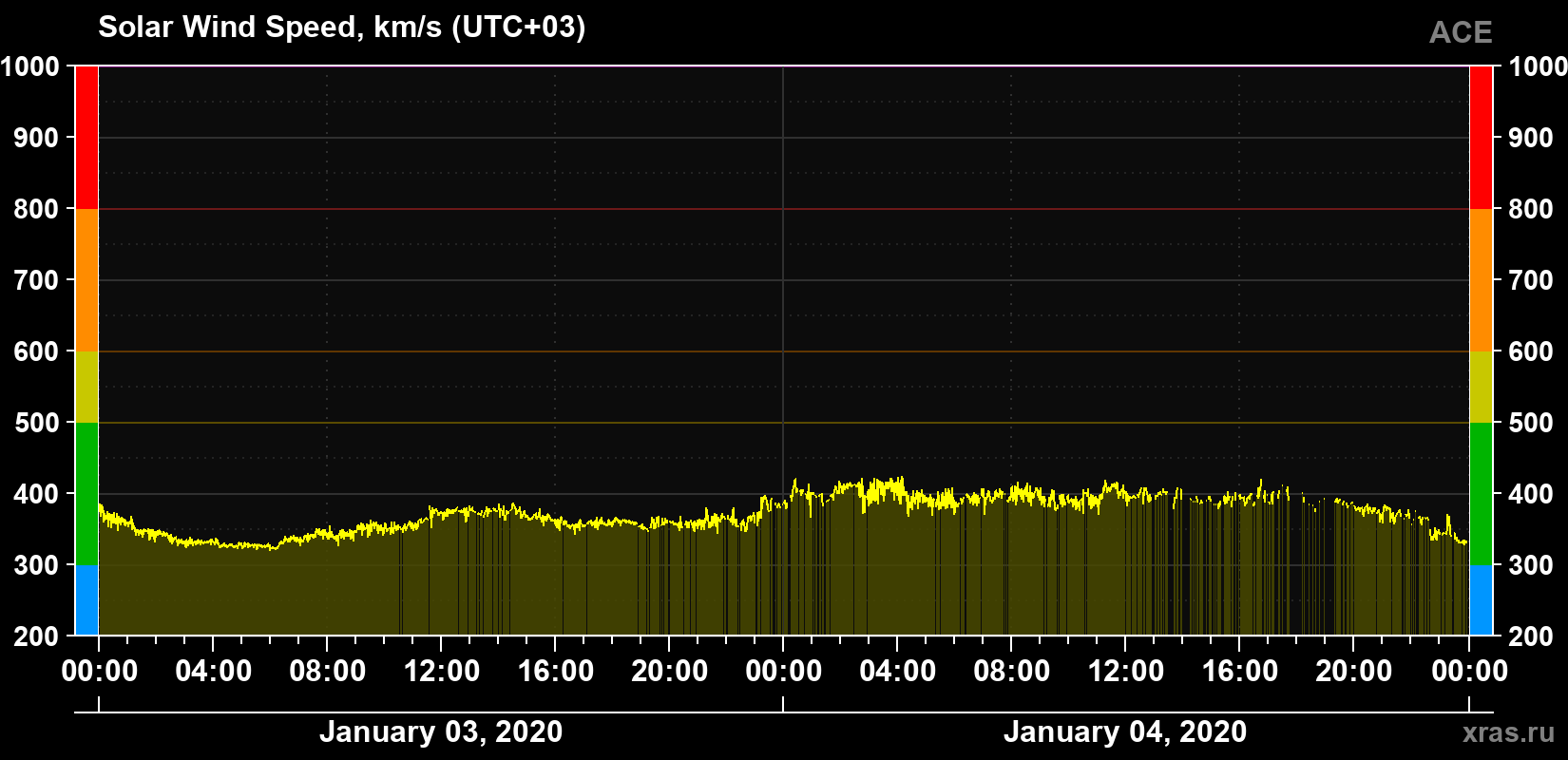Click the chart title Solar Wind Speed
Viewport: 1568px width, 760px height.
[342, 27]
